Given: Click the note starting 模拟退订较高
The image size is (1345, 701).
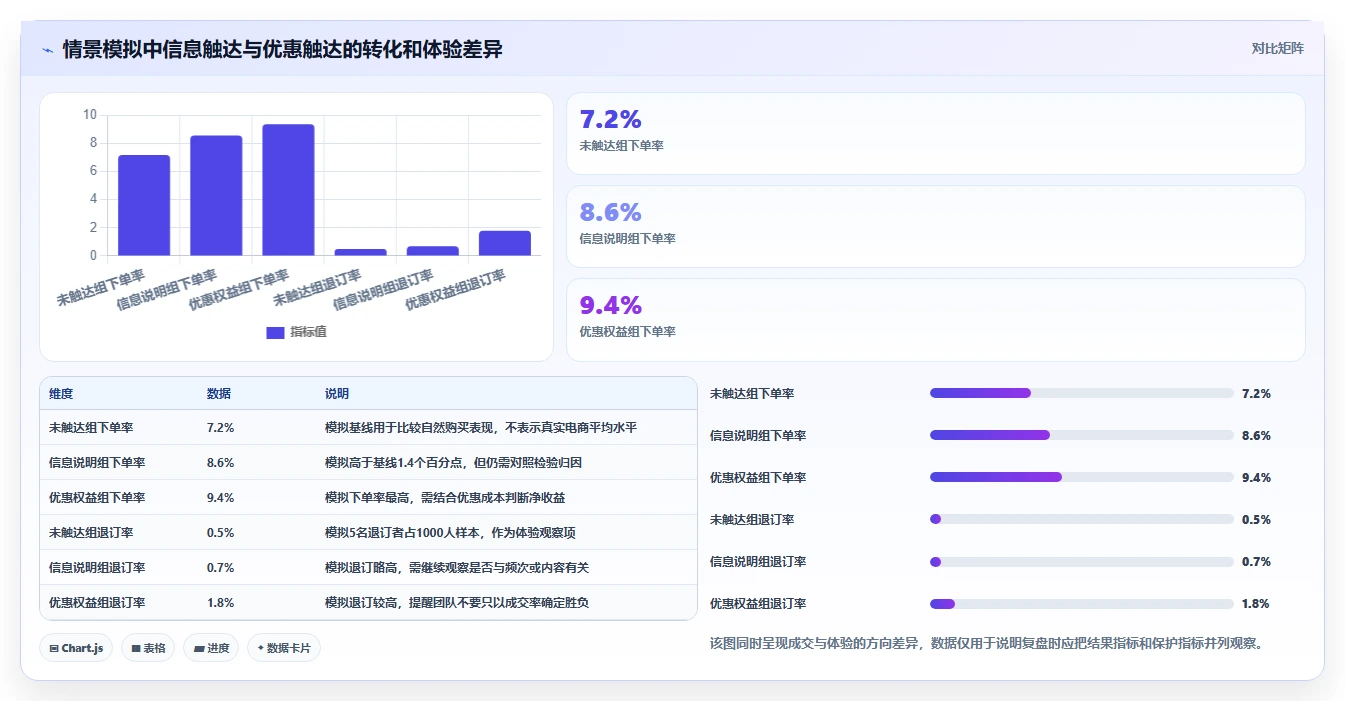Looking at the screenshot, I should (457, 602).
